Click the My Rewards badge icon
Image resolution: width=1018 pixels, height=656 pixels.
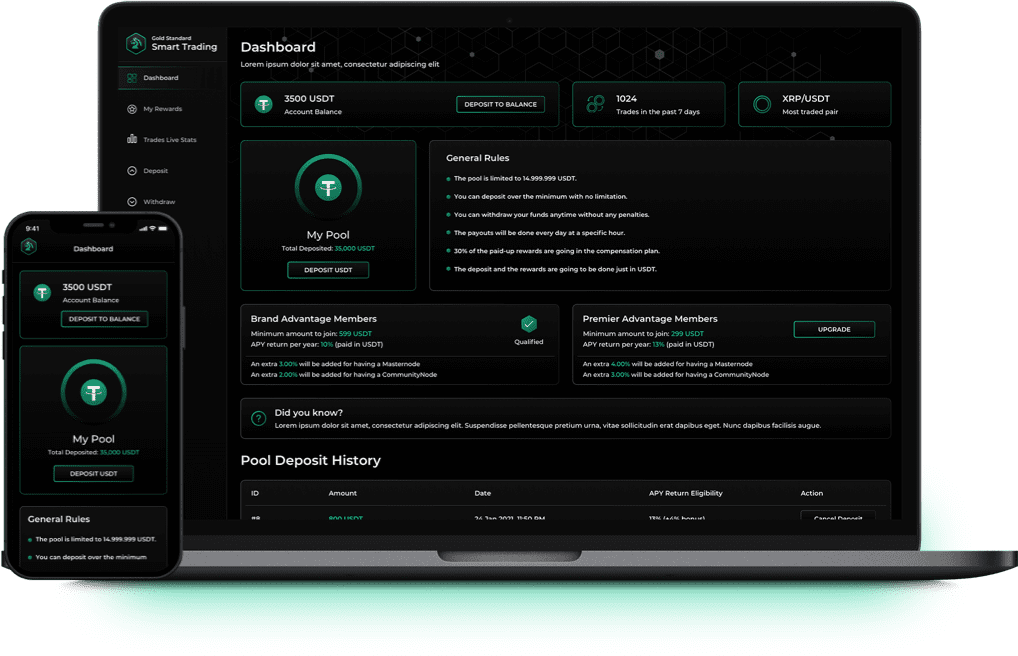[132, 109]
